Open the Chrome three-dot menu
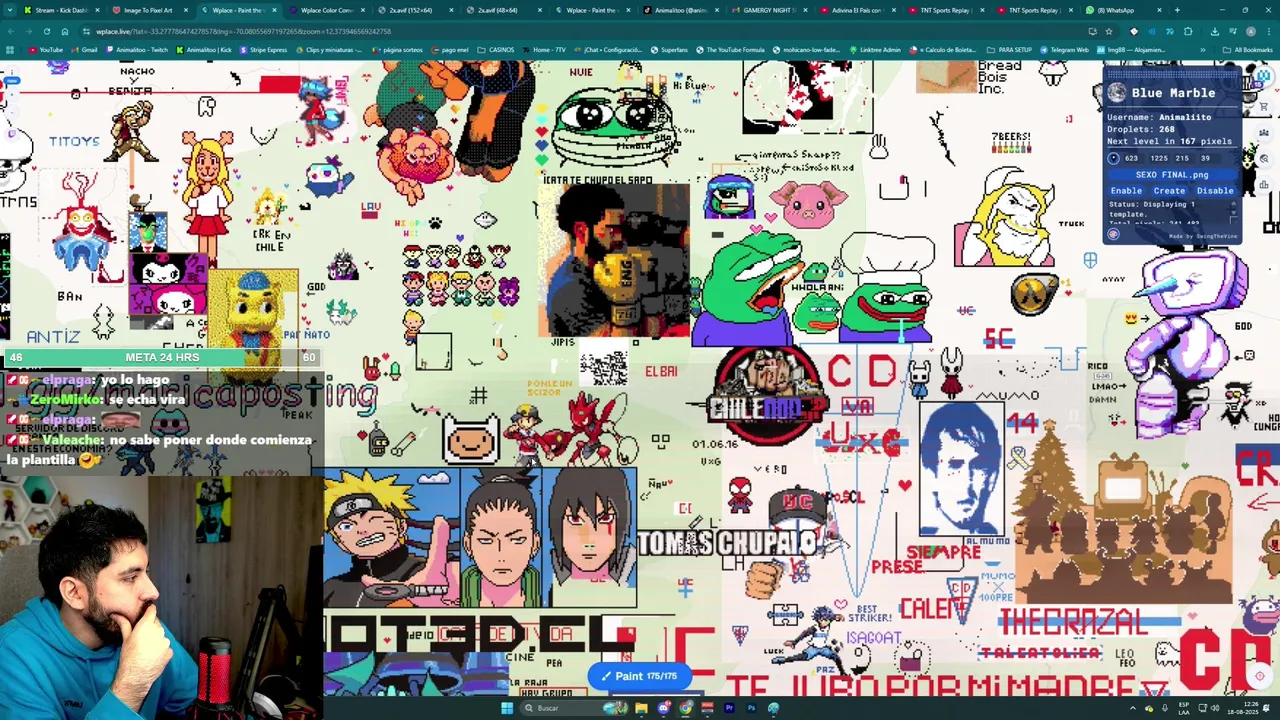 pyautogui.click(x=1269, y=32)
